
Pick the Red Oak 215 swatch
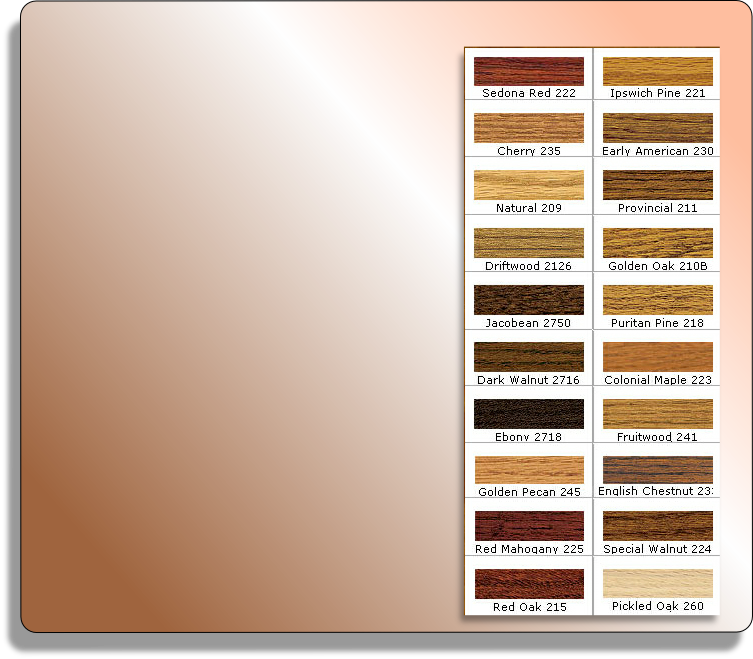point(528,584)
